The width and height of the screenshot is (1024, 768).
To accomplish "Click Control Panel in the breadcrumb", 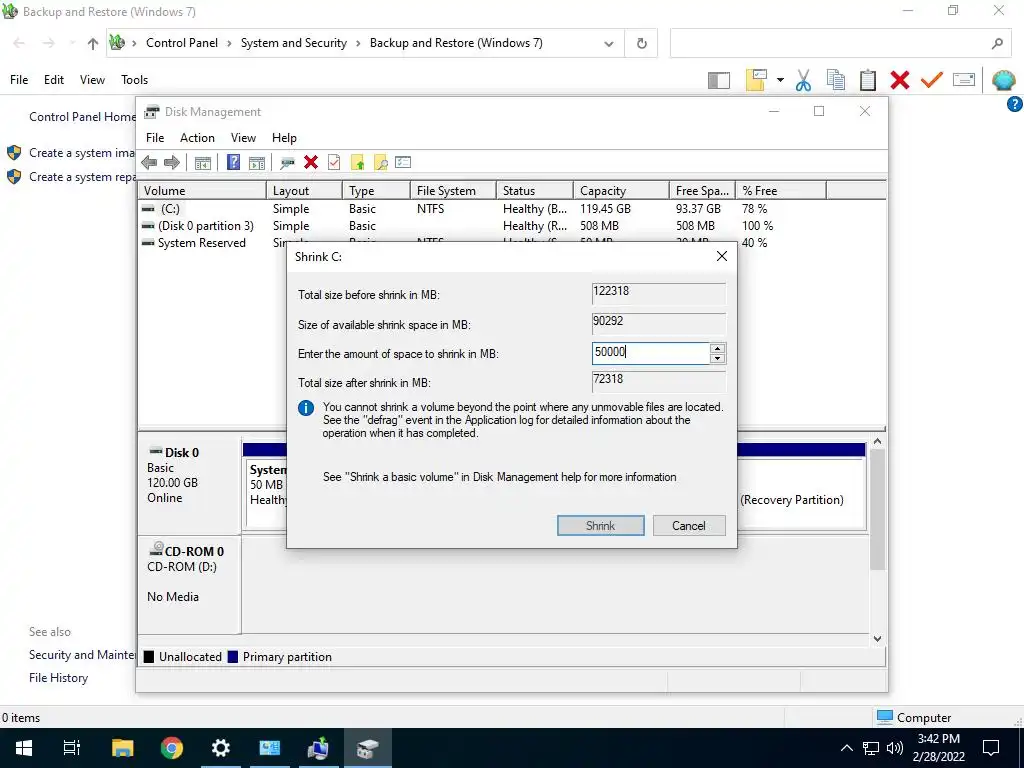I will point(182,43).
